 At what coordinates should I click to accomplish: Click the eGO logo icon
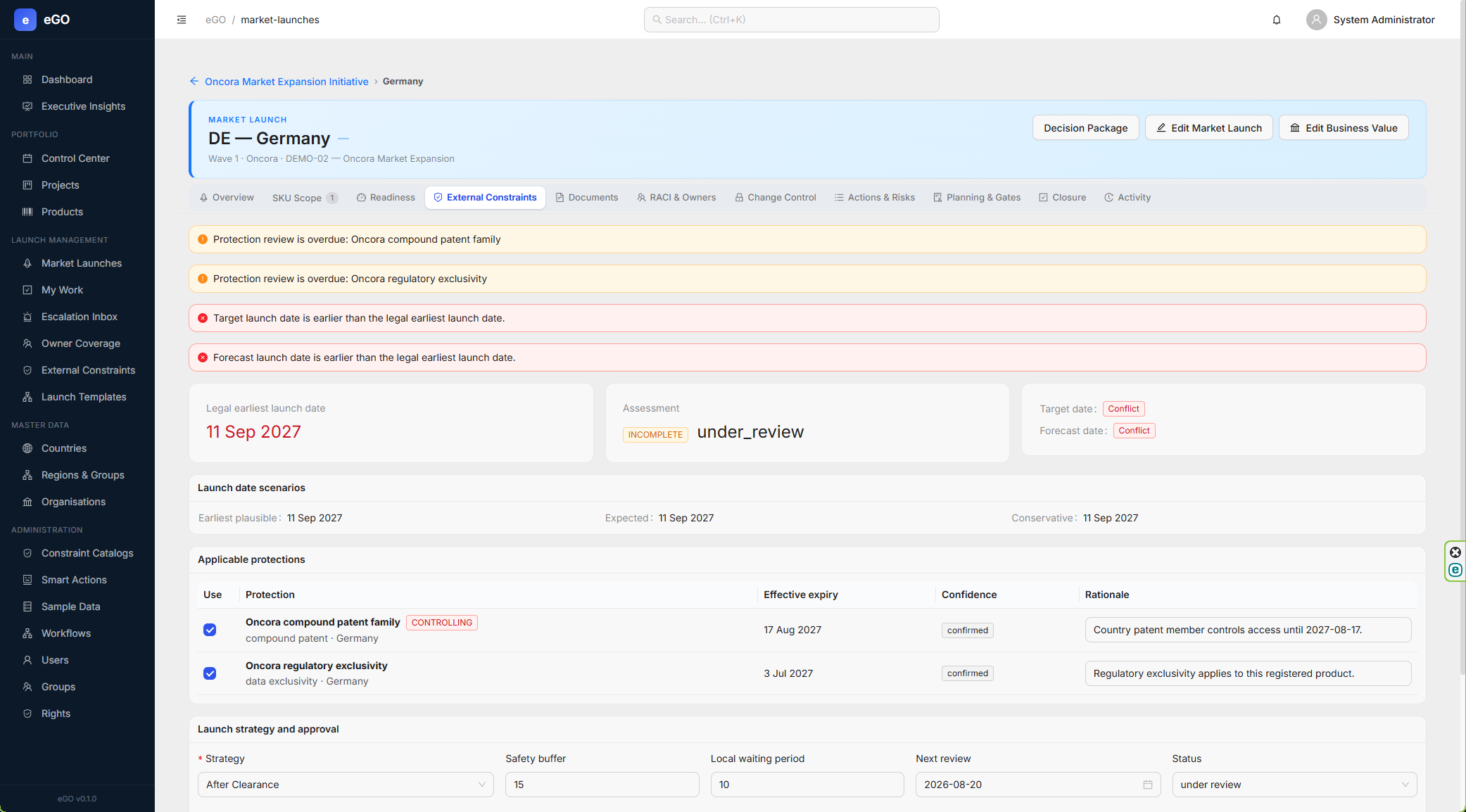pyautogui.click(x=25, y=20)
